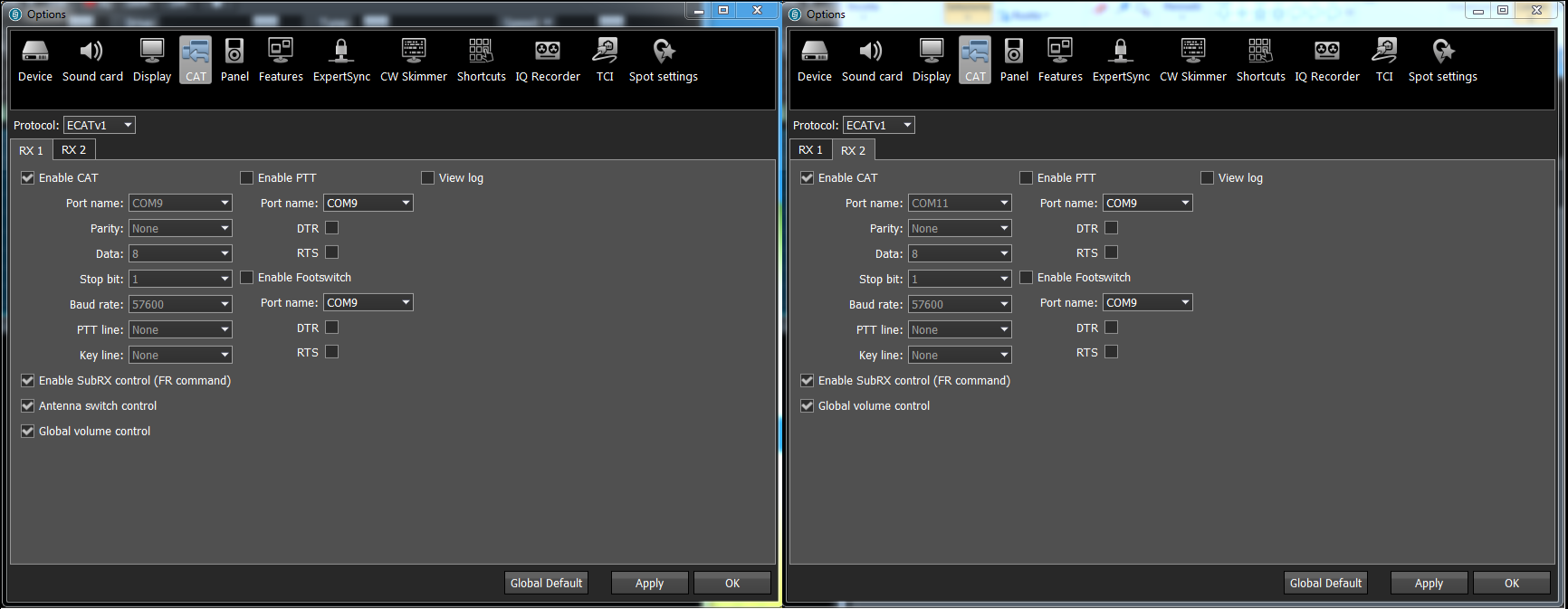
Task: Open Panel settings in right Options window
Action: [1014, 61]
